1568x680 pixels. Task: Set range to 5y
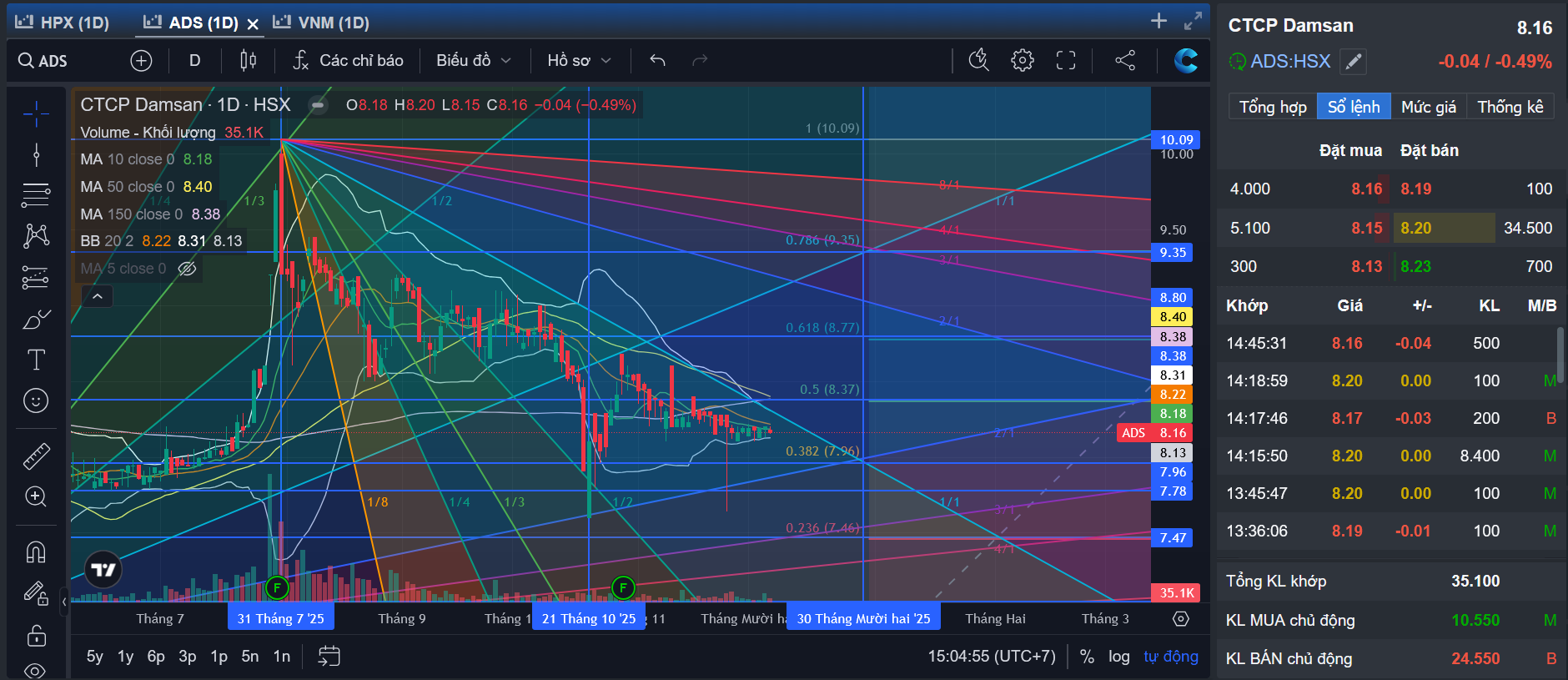coord(95,657)
